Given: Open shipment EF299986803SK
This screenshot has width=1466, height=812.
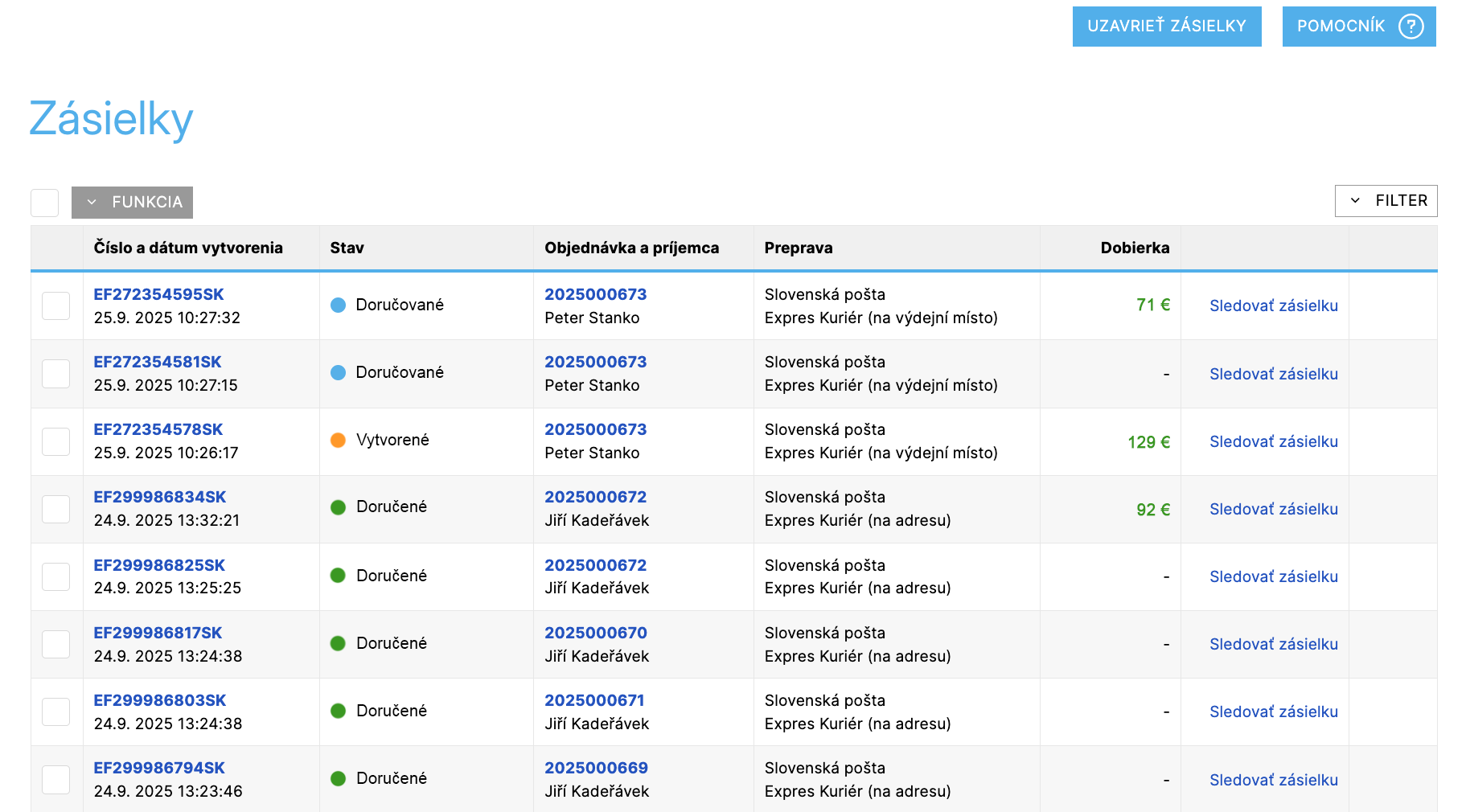Looking at the screenshot, I should coord(160,700).
